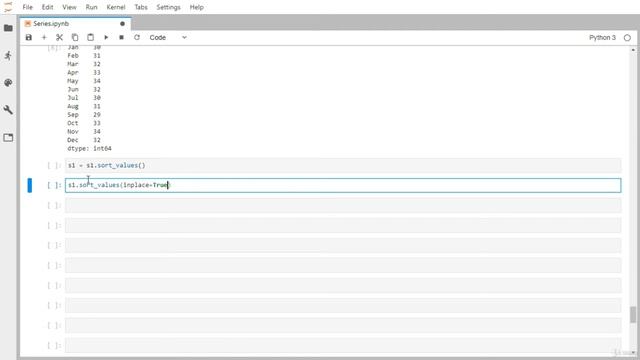Screen dimensions: 640x360
Task: Restart the kernel with refresh icon
Action: click(137, 38)
